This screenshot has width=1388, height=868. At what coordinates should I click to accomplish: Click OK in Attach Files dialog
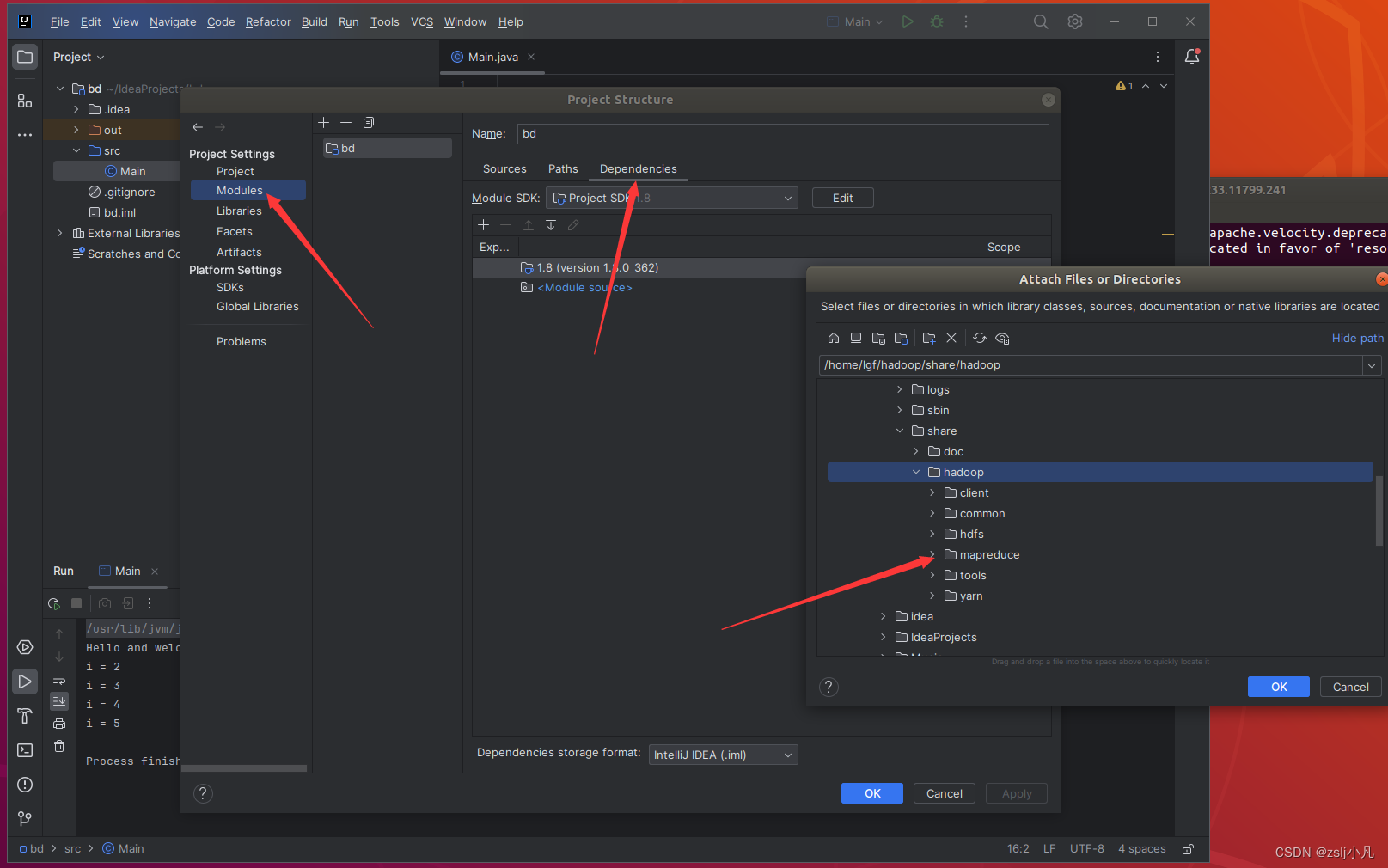pos(1279,688)
